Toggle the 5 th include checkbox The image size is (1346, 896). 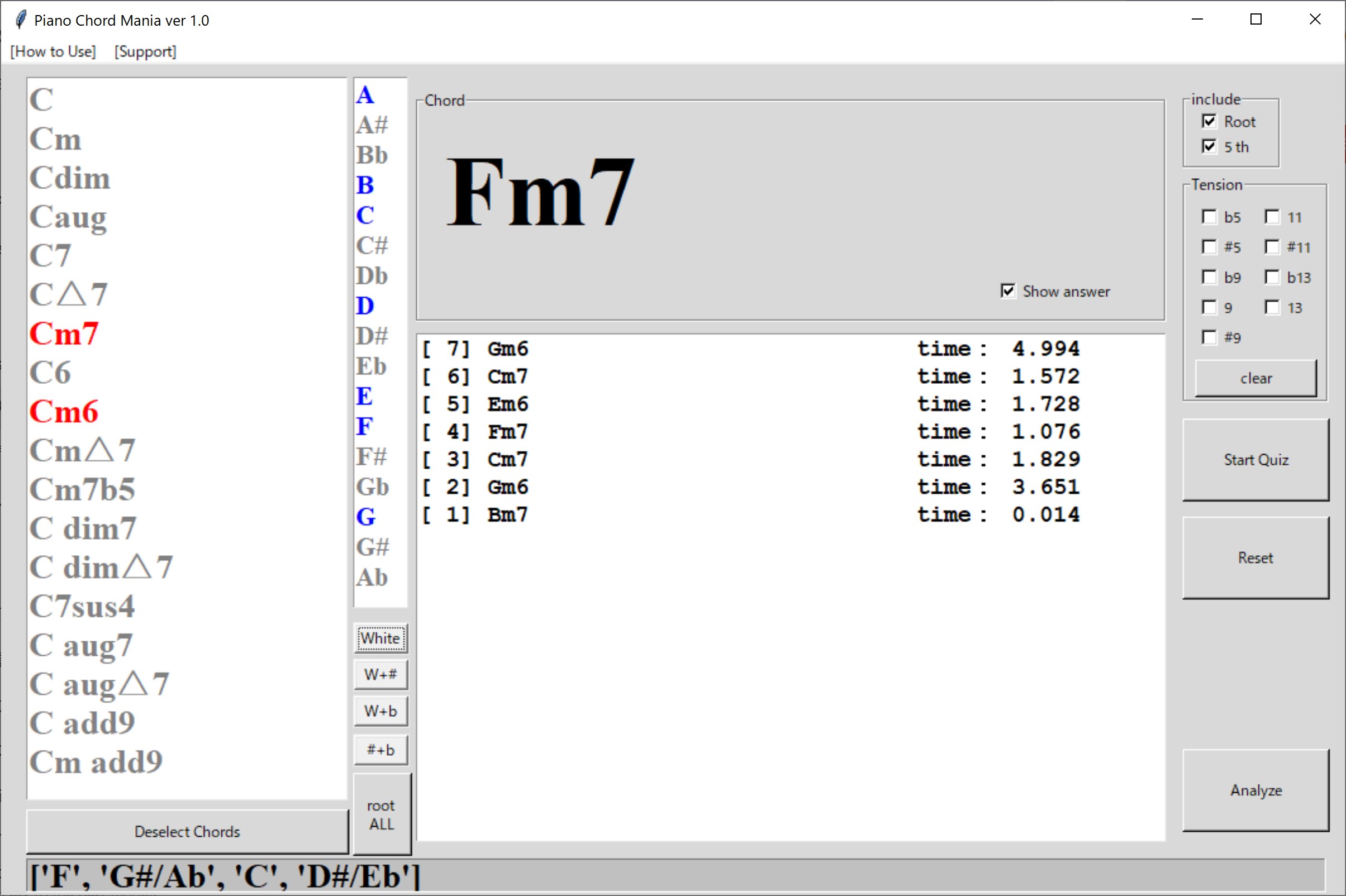[1209, 146]
